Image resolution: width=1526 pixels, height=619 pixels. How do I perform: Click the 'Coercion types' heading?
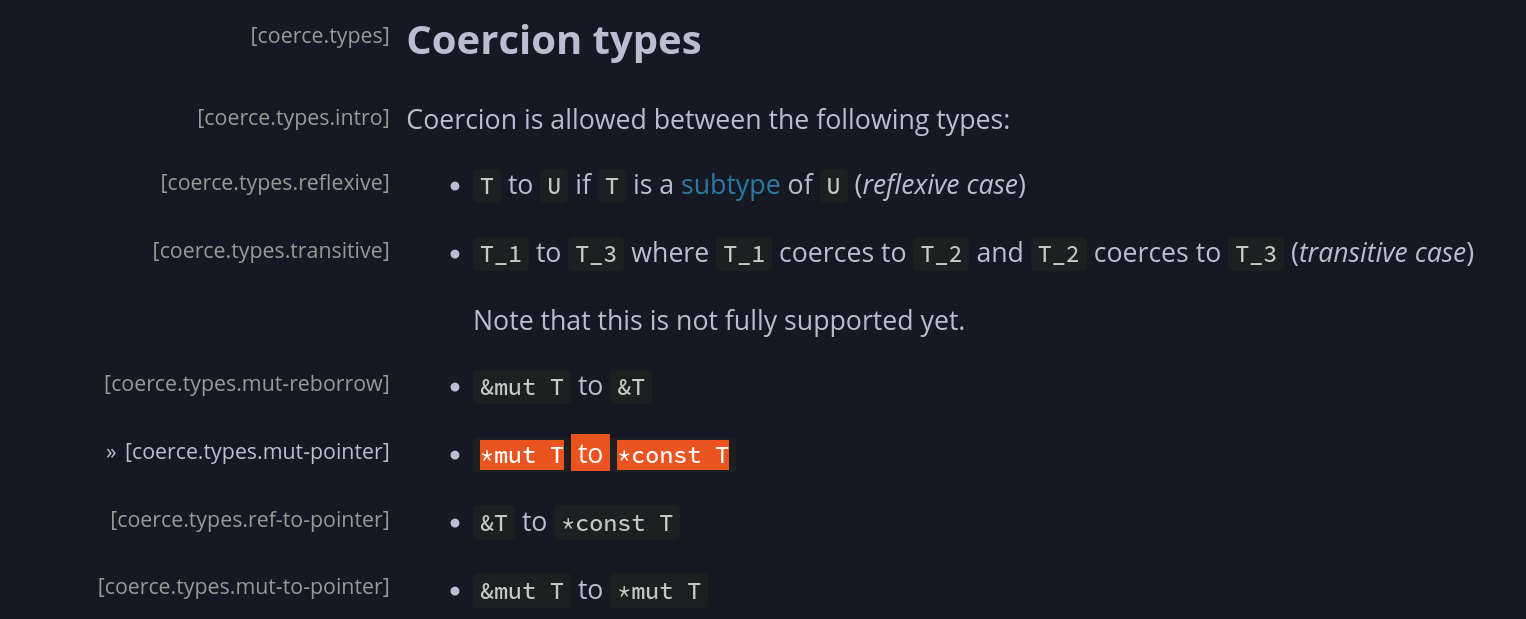554,40
